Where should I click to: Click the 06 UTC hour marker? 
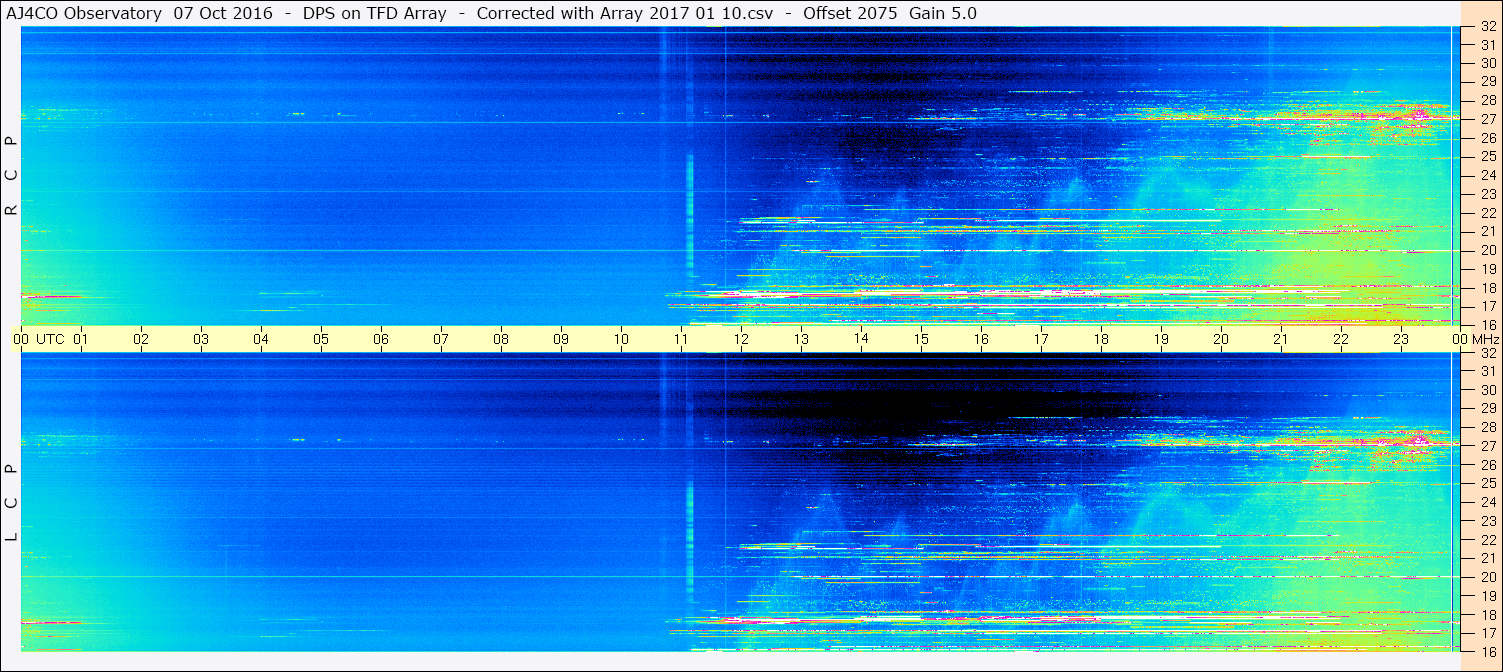click(x=381, y=339)
